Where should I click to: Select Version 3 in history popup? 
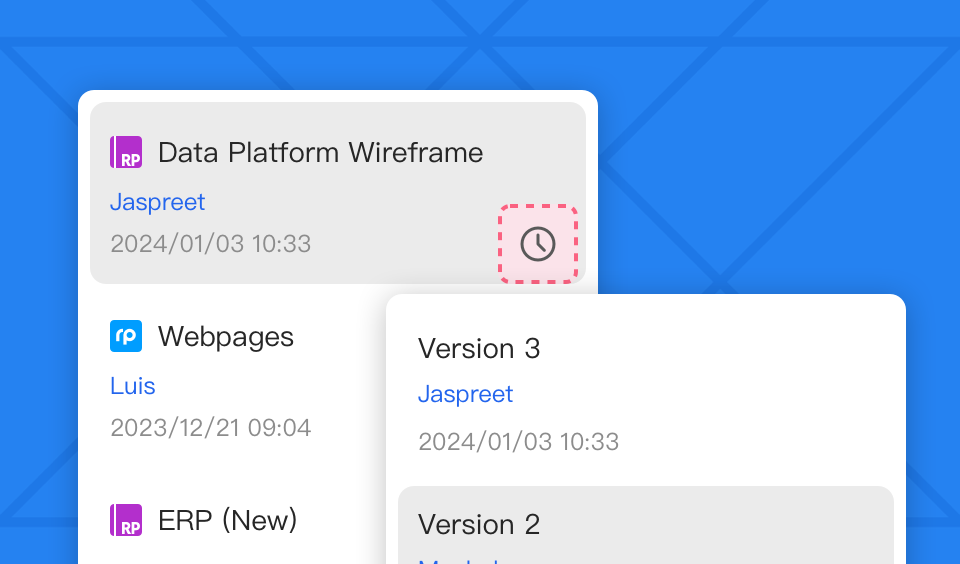pyautogui.click(x=479, y=348)
